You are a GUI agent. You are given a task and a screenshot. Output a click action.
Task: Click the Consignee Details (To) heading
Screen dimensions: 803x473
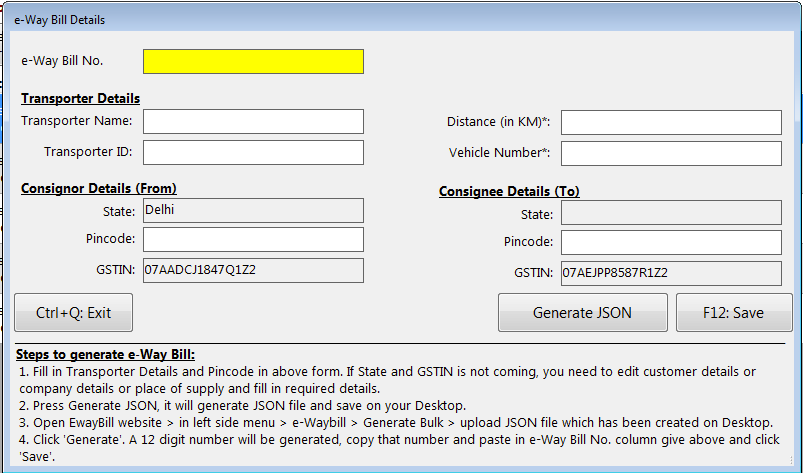click(x=509, y=191)
